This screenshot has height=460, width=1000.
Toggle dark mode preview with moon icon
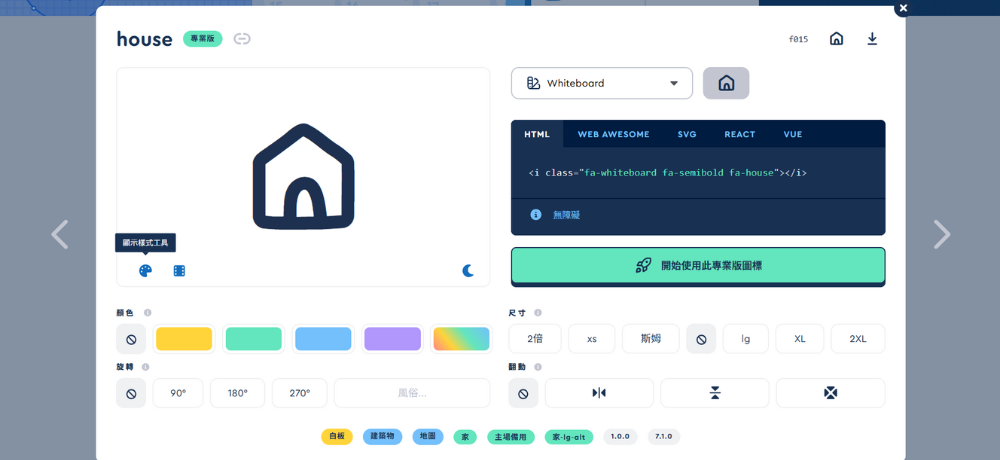[x=468, y=271]
